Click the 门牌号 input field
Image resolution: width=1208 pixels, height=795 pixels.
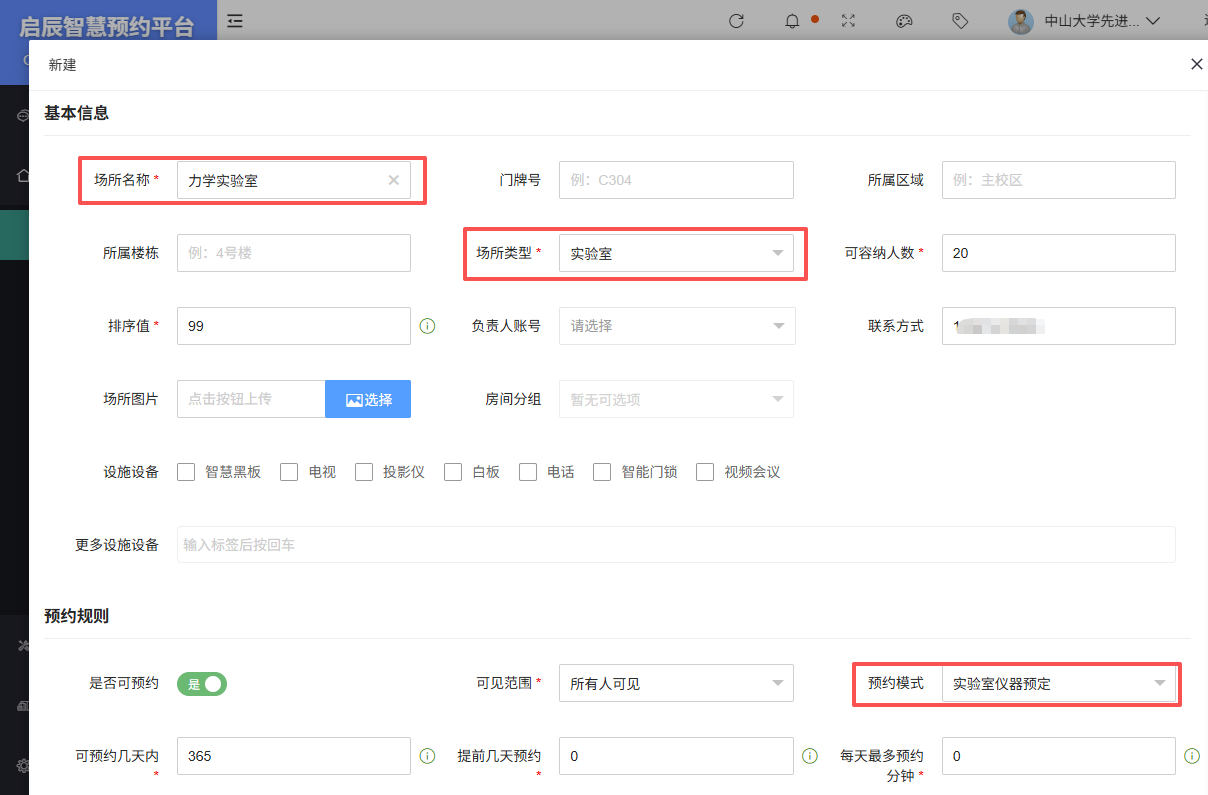(676, 180)
